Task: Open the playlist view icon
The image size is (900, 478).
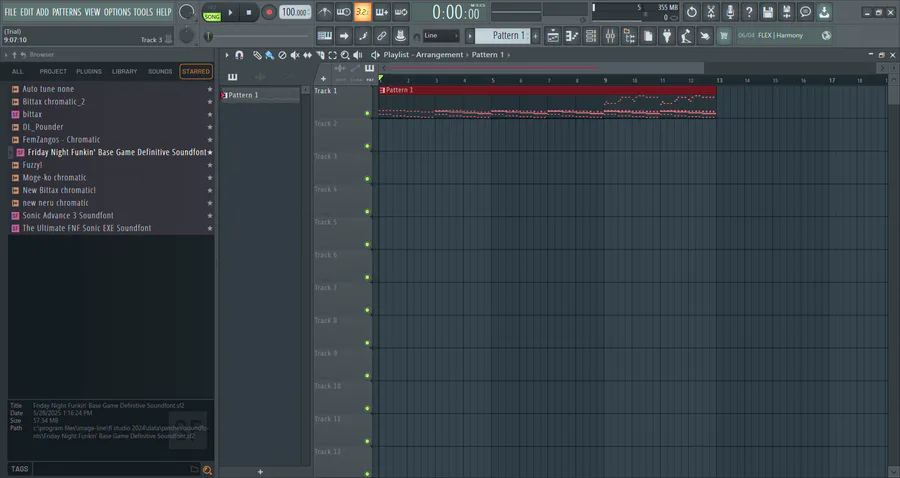Action: pos(553,36)
